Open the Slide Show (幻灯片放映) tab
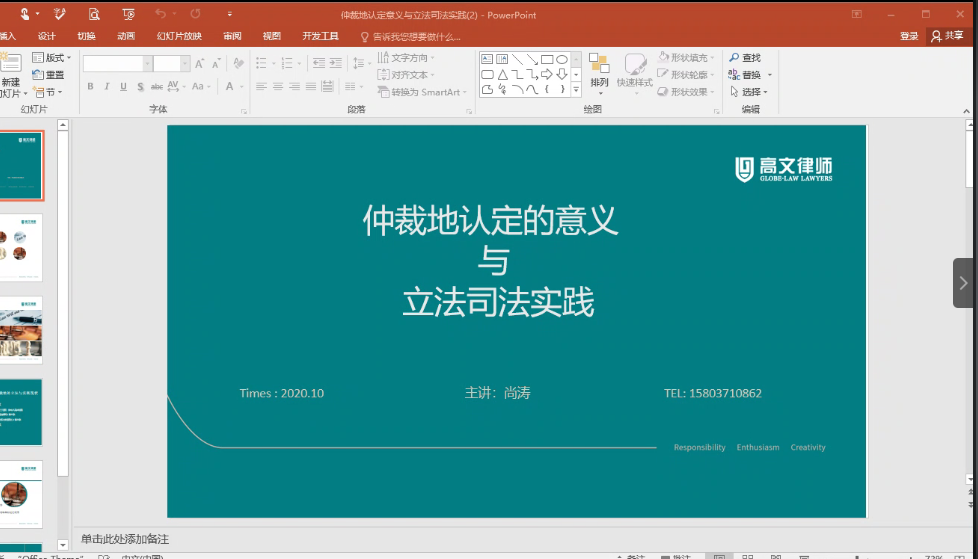 point(179,36)
